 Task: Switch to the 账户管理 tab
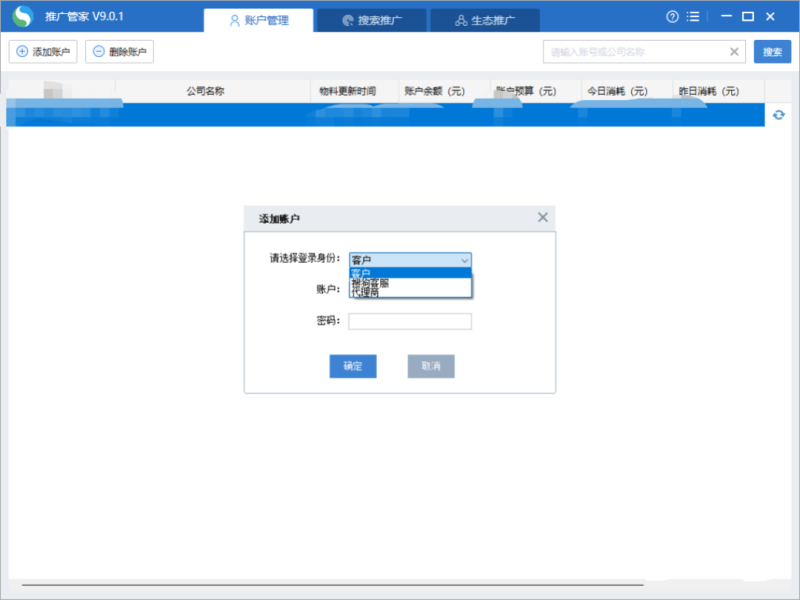(x=260, y=19)
